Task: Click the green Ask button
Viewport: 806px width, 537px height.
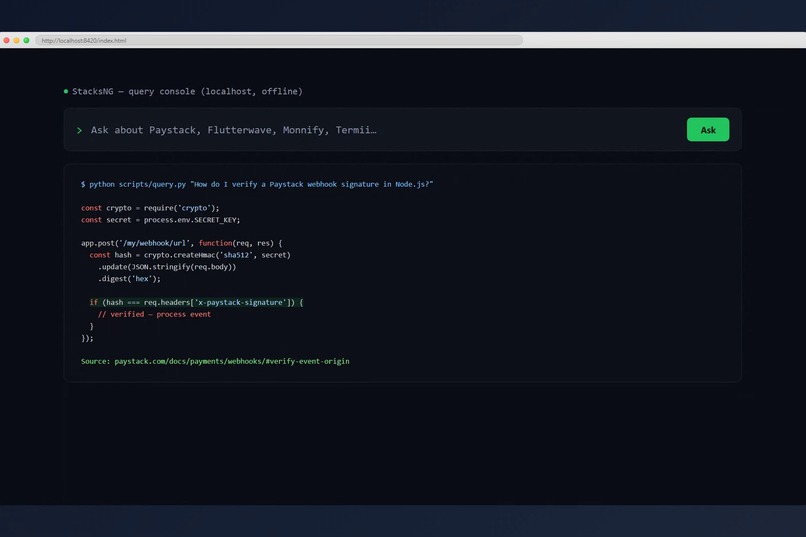Action: 708,129
